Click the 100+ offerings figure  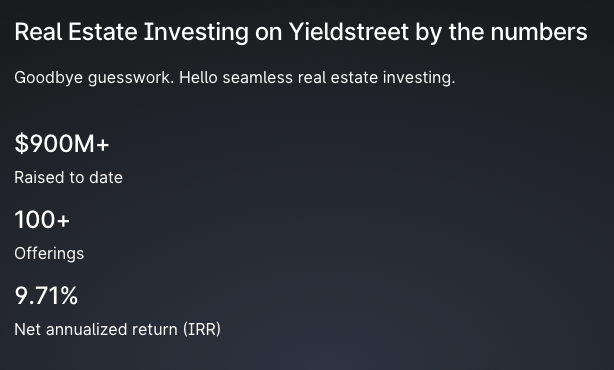click(42, 220)
